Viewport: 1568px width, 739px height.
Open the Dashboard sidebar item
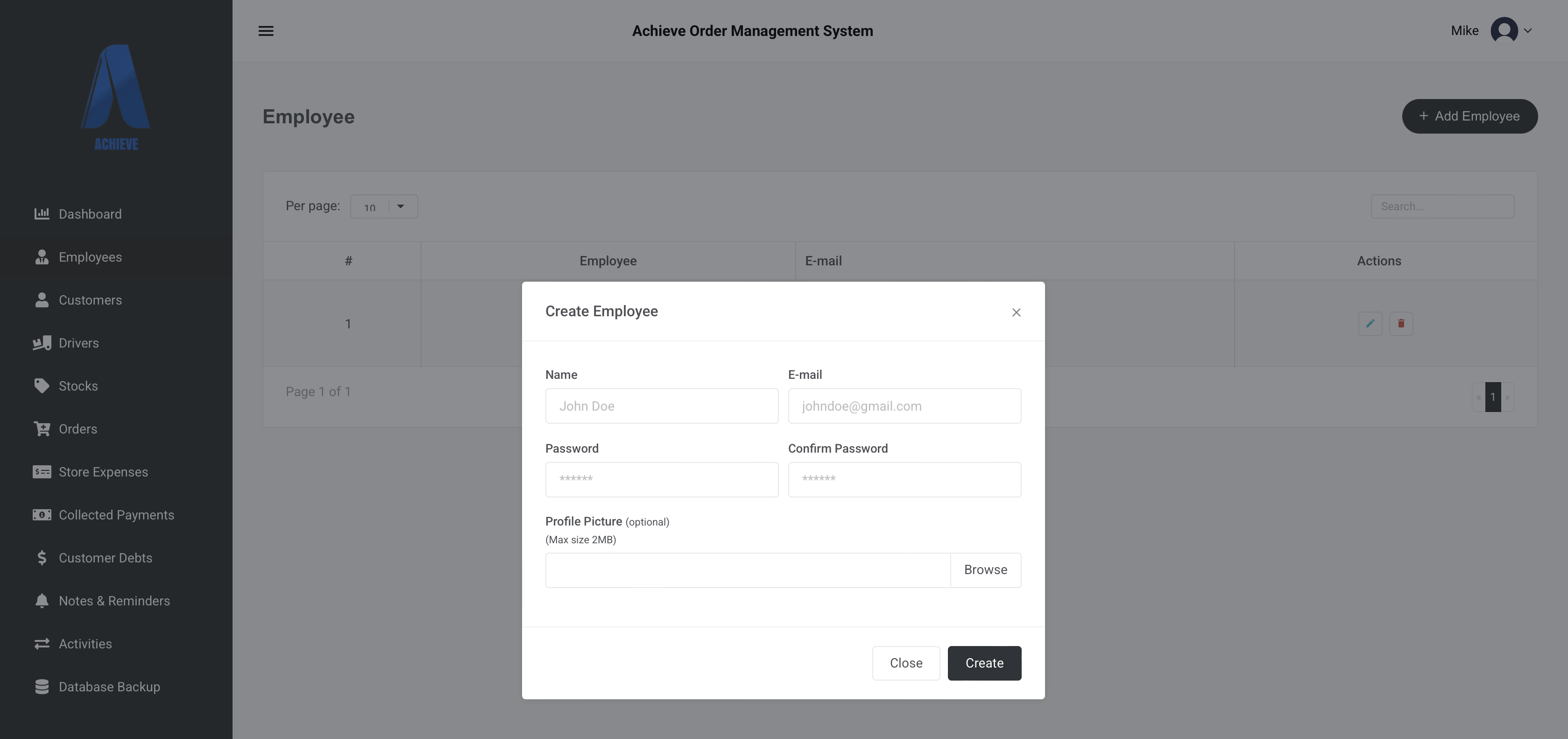[x=90, y=214]
